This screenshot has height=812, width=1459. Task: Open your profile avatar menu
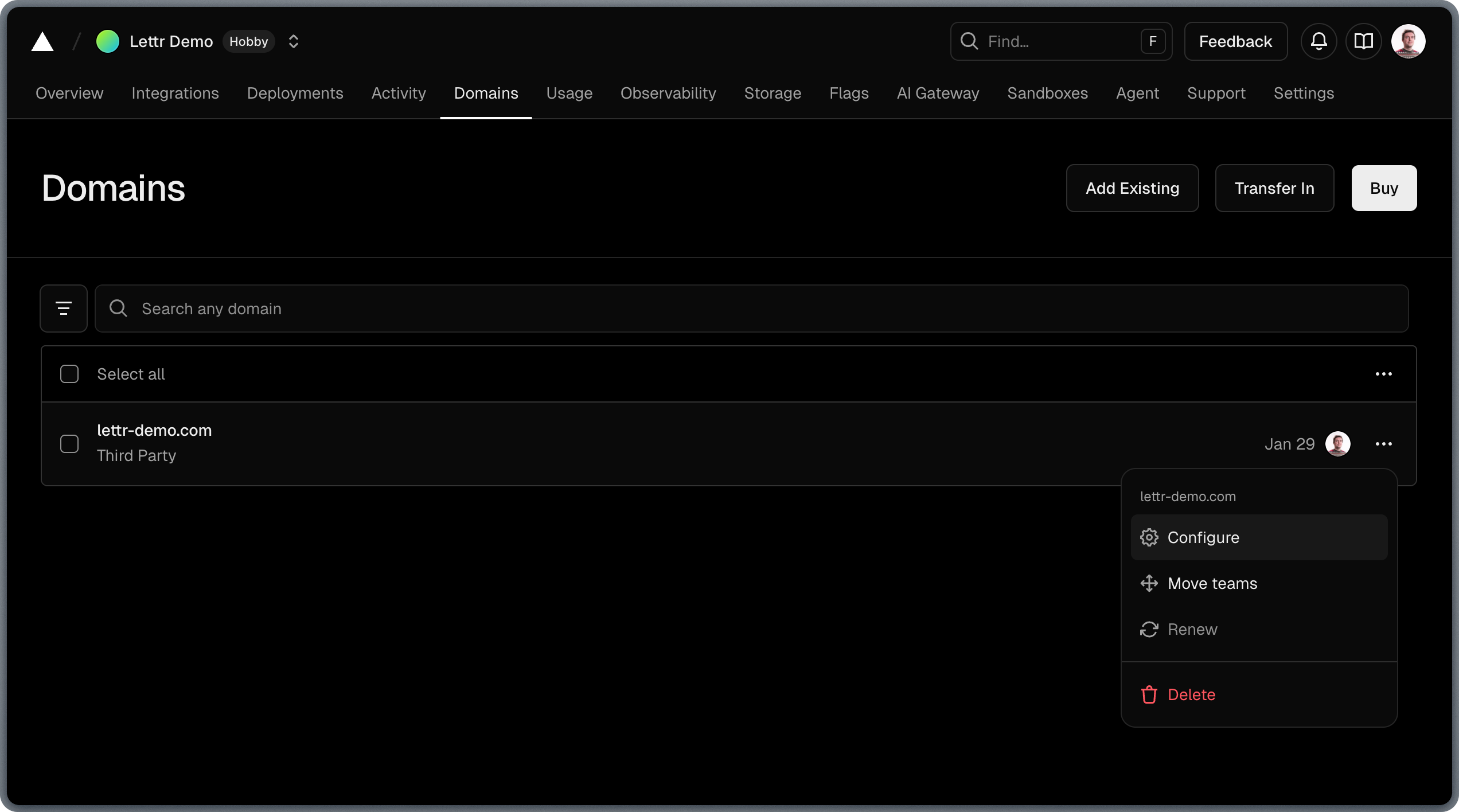1409,41
